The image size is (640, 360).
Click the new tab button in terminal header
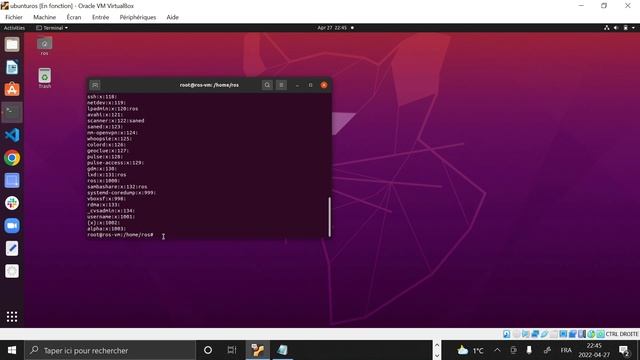pyautogui.click(x=95, y=85)
